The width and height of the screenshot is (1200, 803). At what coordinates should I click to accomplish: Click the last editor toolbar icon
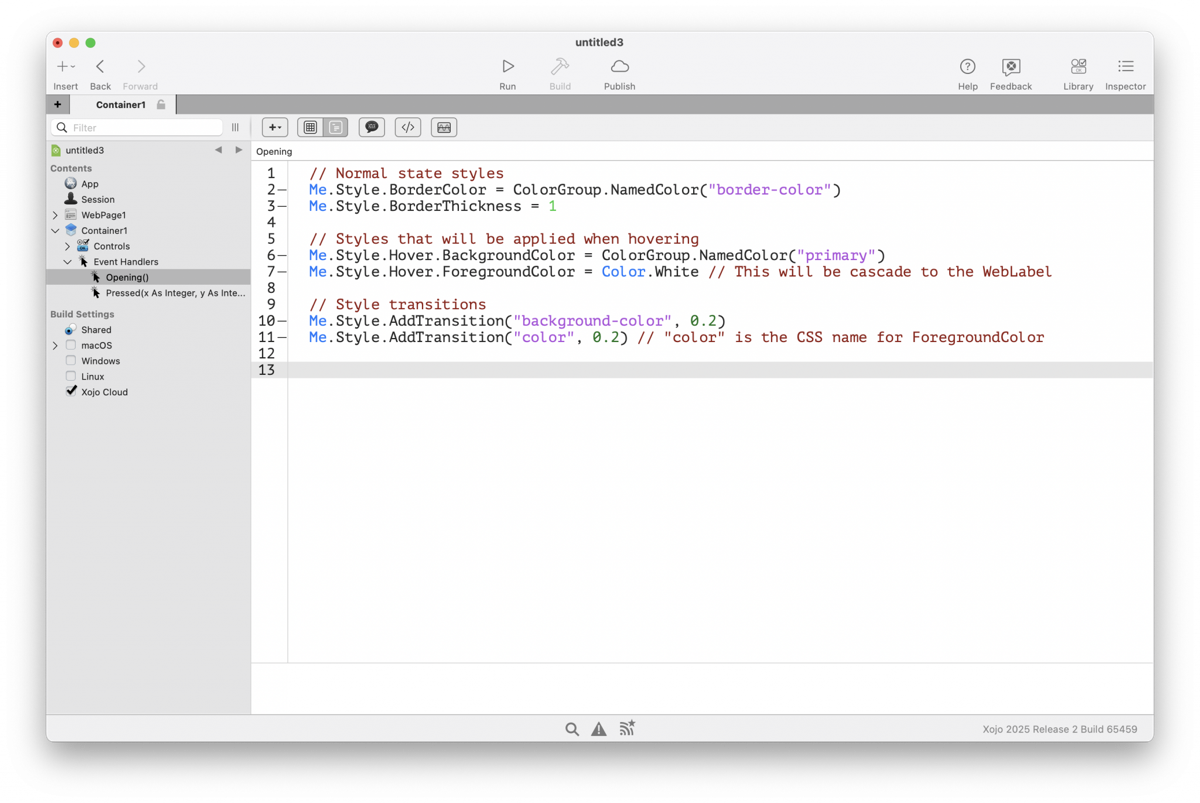point(444,127)
